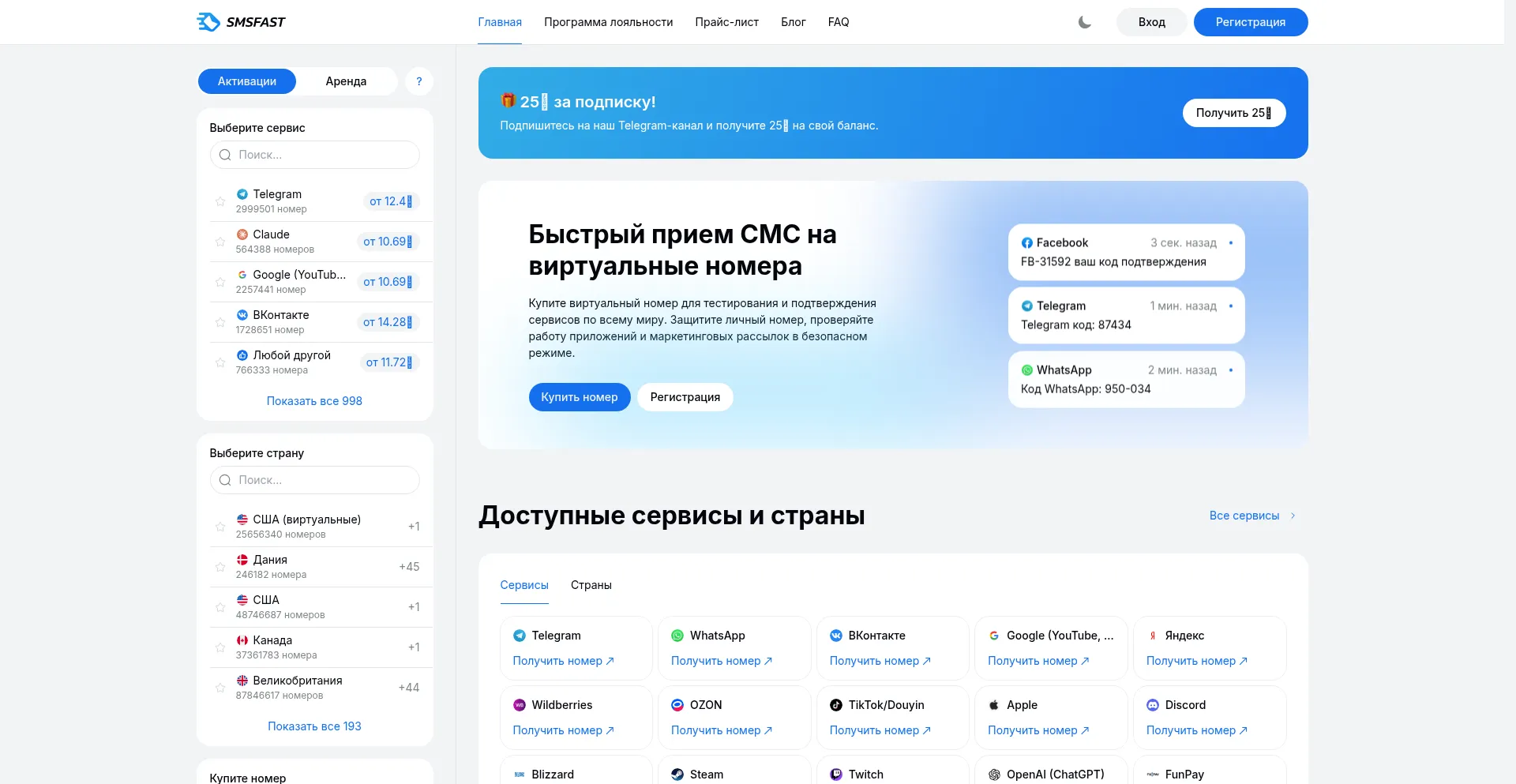
Task: Click WhatsApp icon in services grid
Action: click(677, 636)
